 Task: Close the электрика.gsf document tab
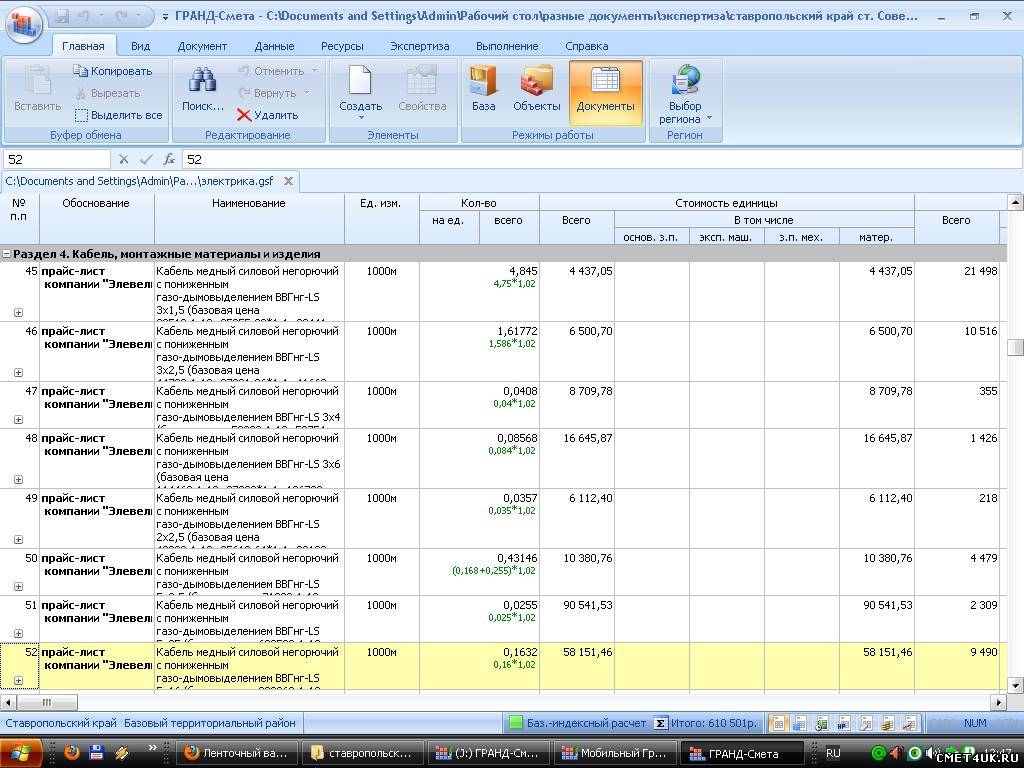pyautogui.click(x=288, y=181)
